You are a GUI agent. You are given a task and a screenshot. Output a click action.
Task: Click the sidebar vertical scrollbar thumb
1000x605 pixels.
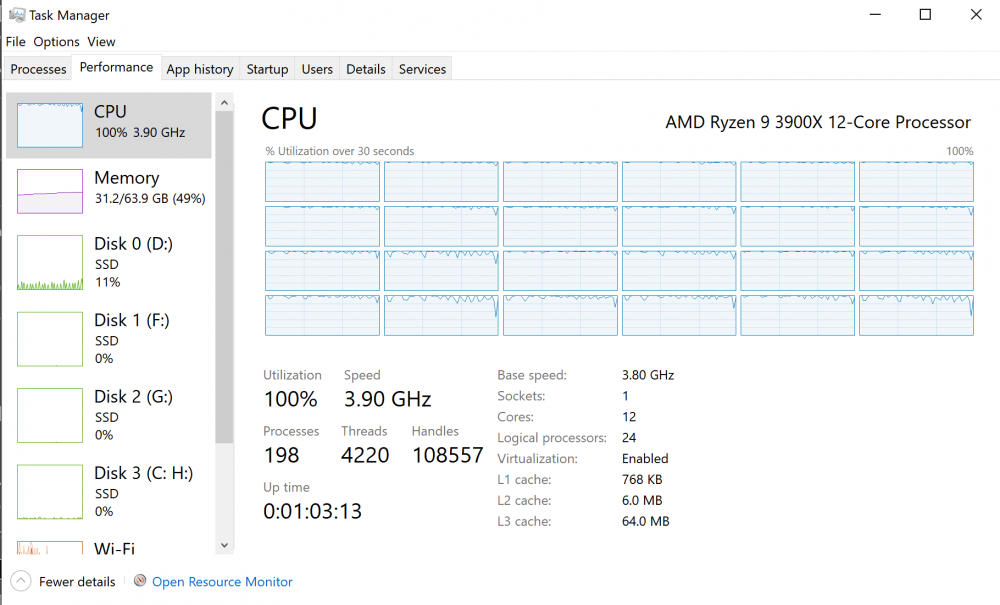(x=224, y=277)
